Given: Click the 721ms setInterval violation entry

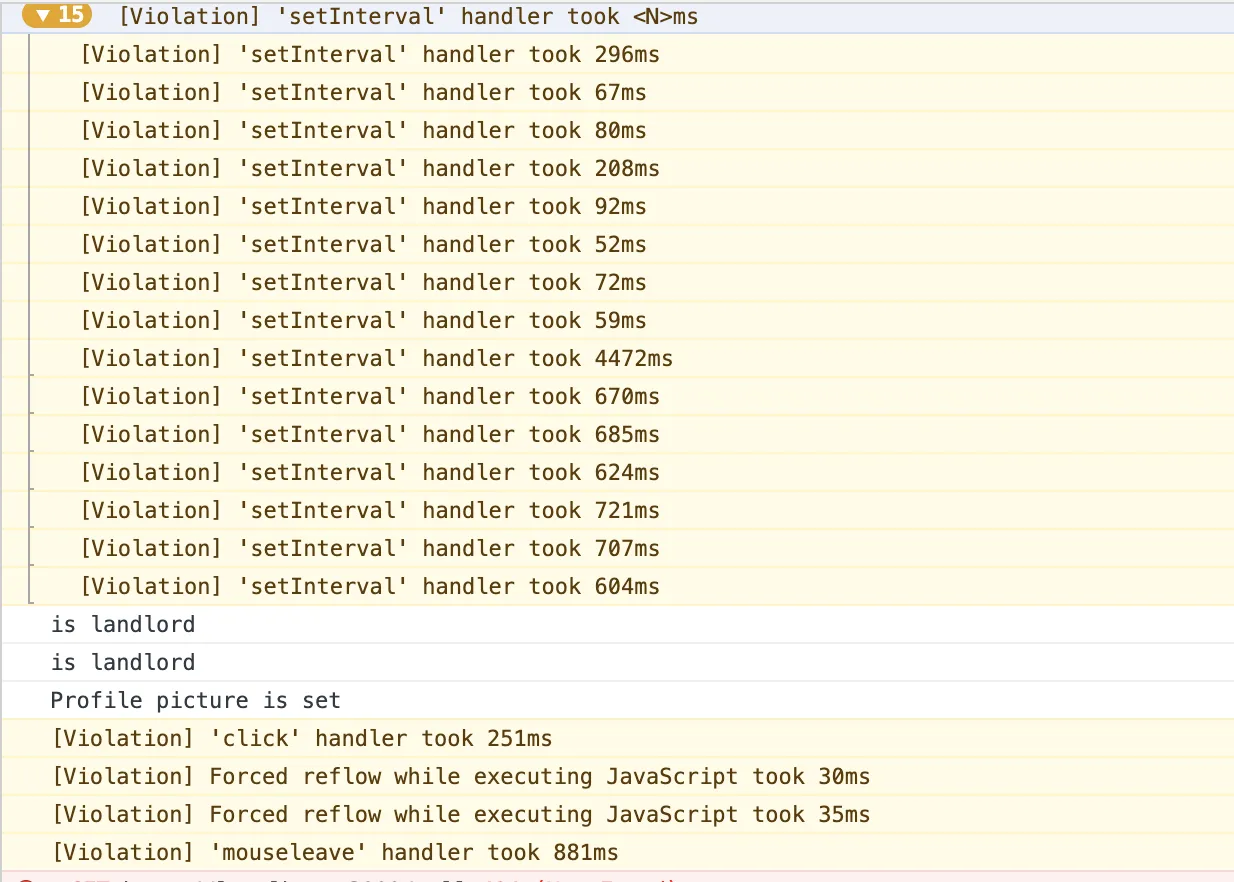Looking at the screenshot, I should (x=370, y=511).
